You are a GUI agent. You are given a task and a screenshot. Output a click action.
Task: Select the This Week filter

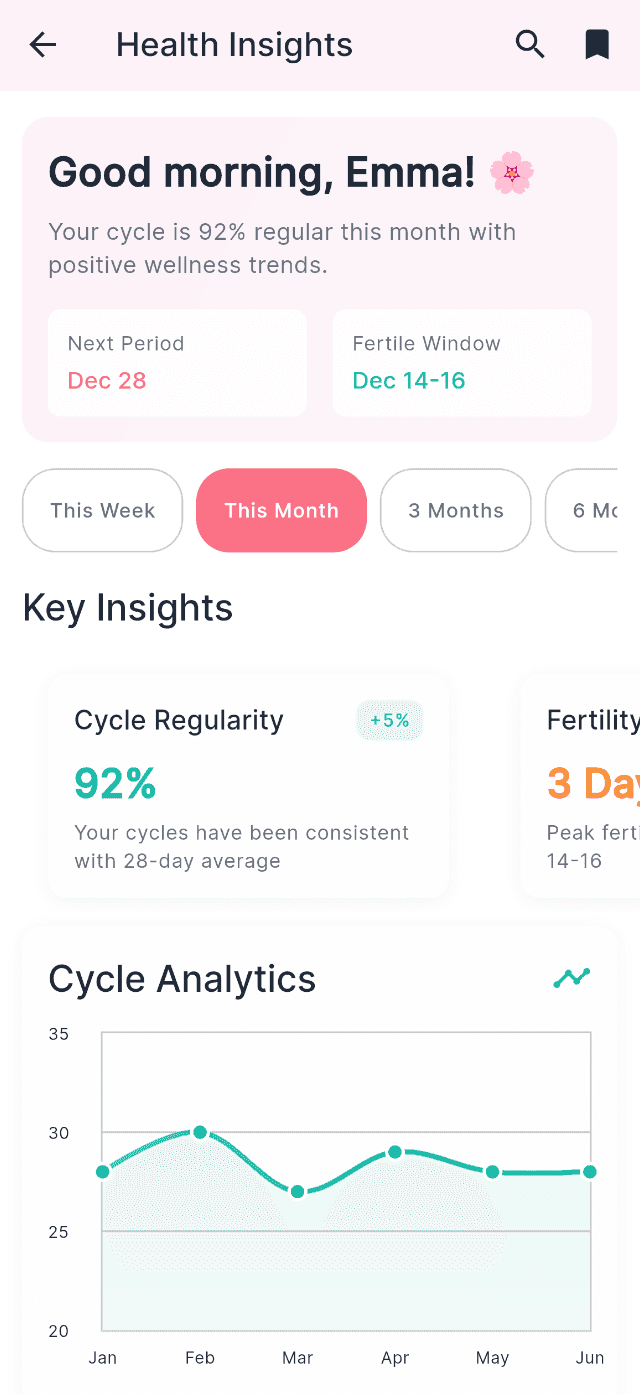pos(102,510)
